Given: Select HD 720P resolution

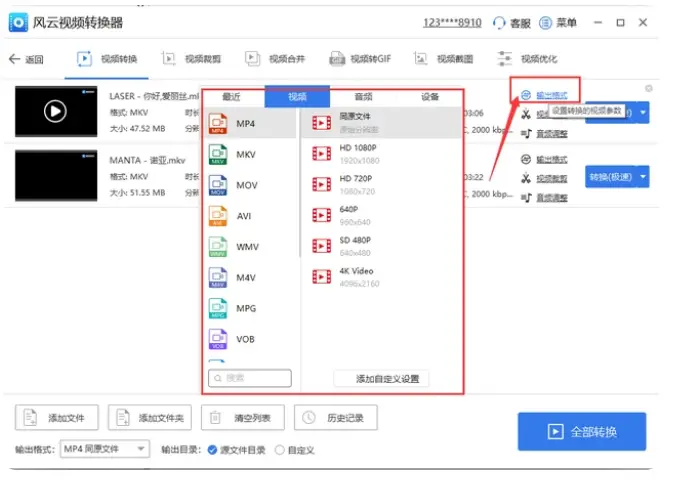Looking at the screenshot, I should (x=382, y=185).
